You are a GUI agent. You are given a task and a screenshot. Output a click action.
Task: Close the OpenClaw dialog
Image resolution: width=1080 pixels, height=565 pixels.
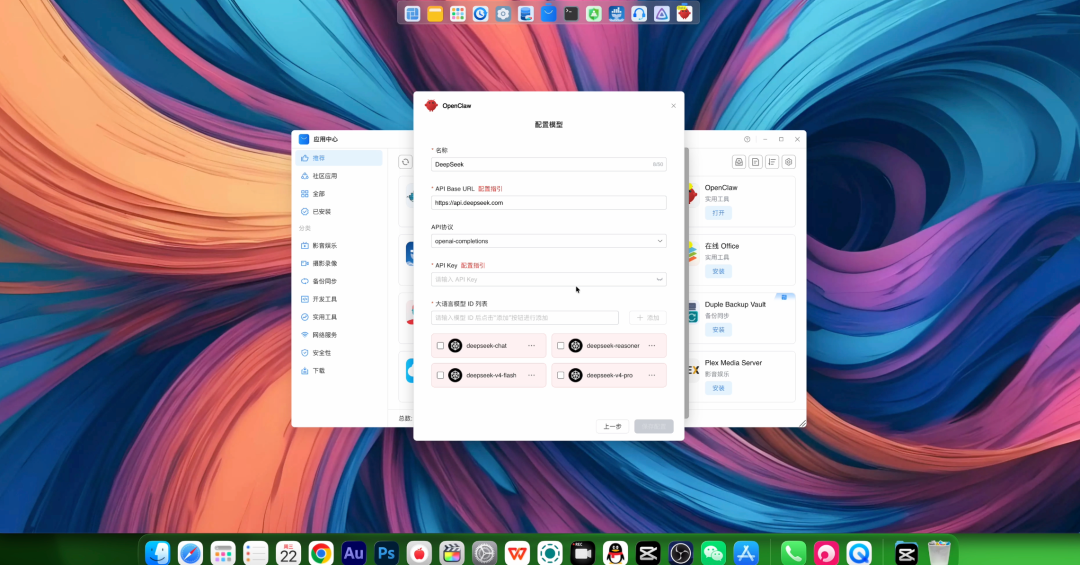[674, 106]
